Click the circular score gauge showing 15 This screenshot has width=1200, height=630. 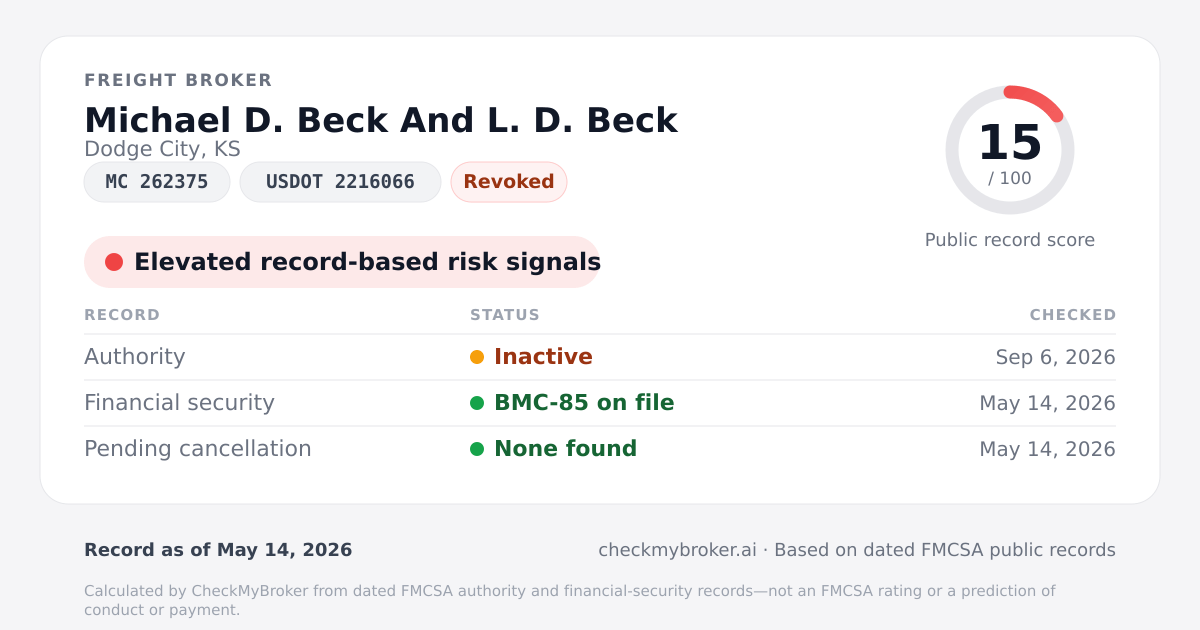[1010, 150]
